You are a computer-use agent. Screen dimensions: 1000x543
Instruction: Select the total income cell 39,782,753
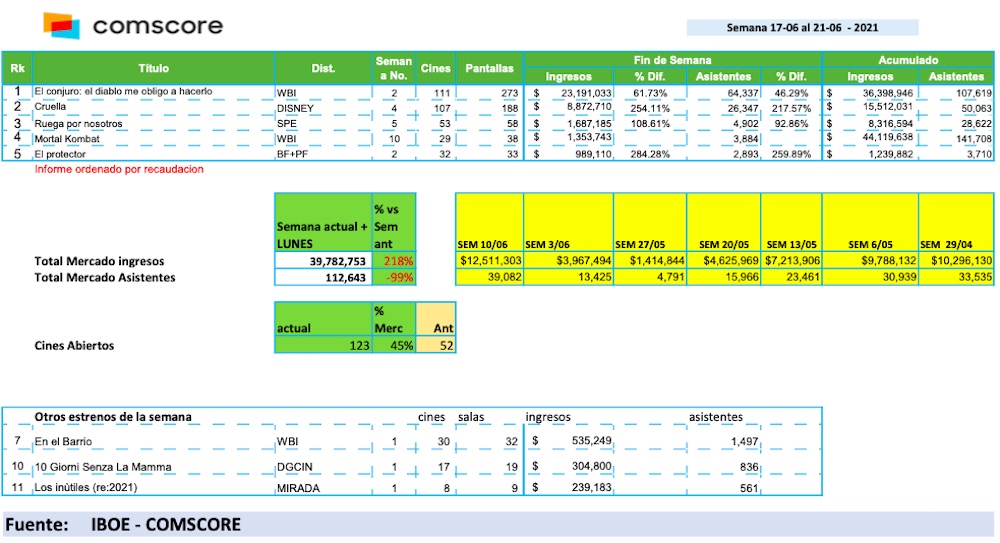323,261
